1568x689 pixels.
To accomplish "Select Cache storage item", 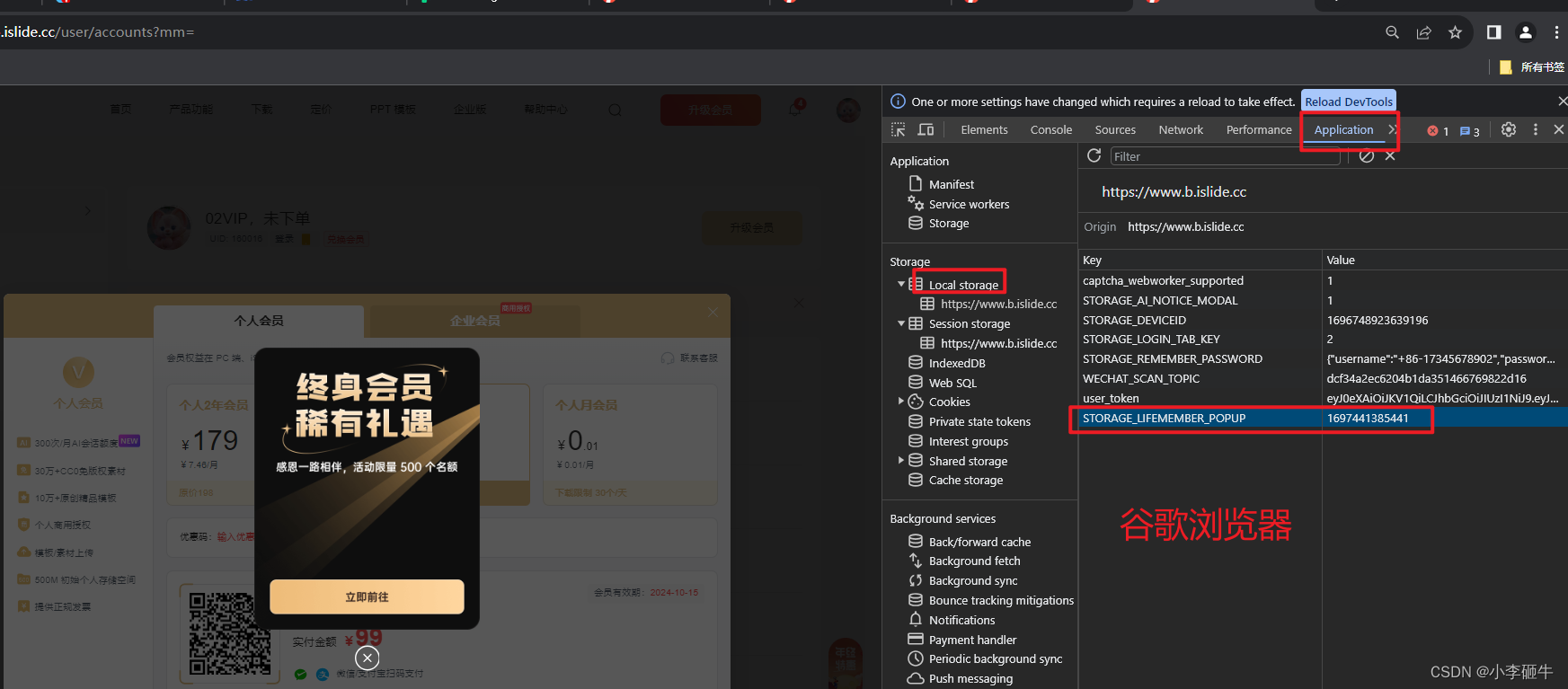I will 965,480.
